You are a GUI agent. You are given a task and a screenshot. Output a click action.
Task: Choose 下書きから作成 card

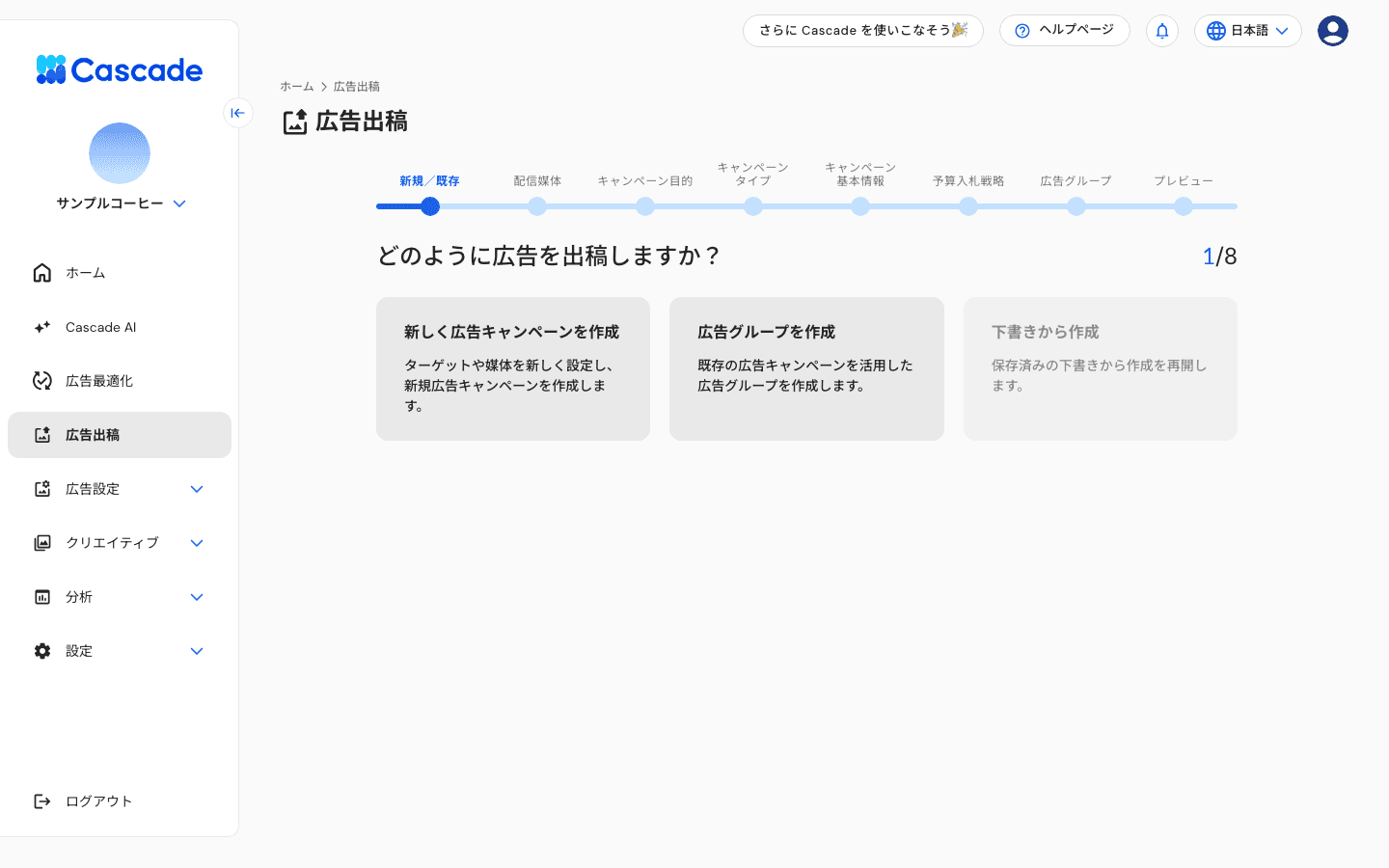point(1101,368)
